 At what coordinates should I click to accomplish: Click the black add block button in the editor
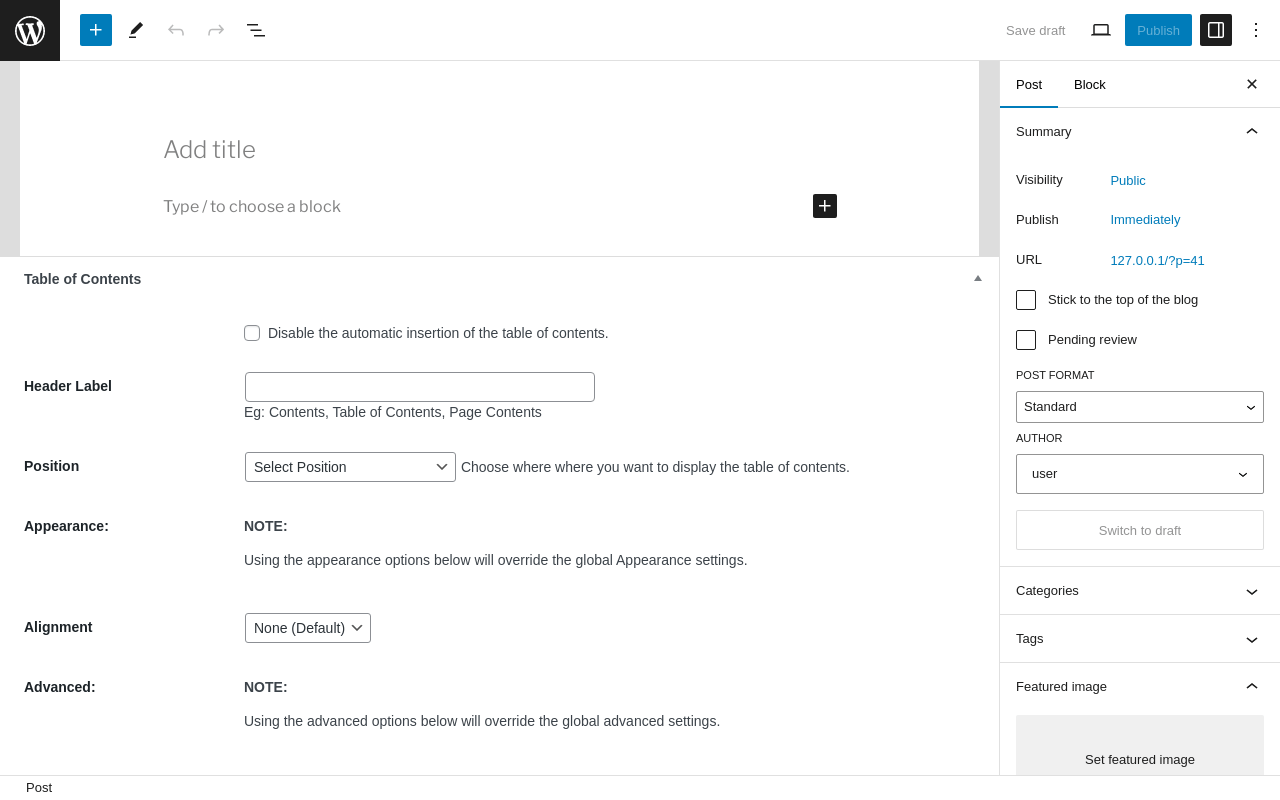[x=825, y=206]
